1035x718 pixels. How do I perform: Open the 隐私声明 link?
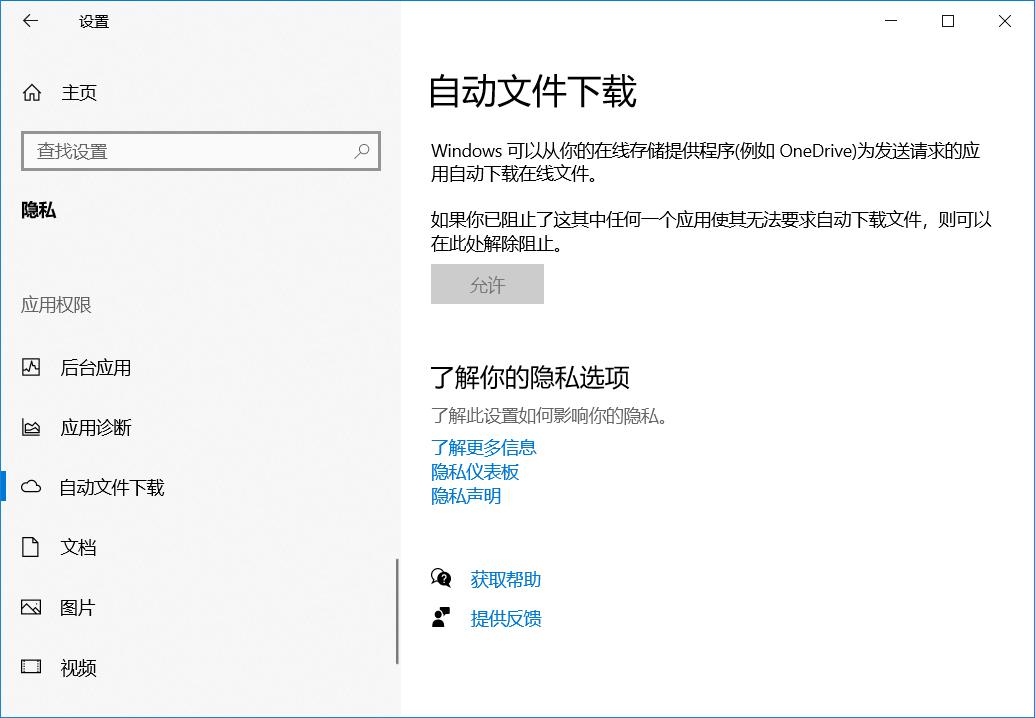click(x=465, y=495)
